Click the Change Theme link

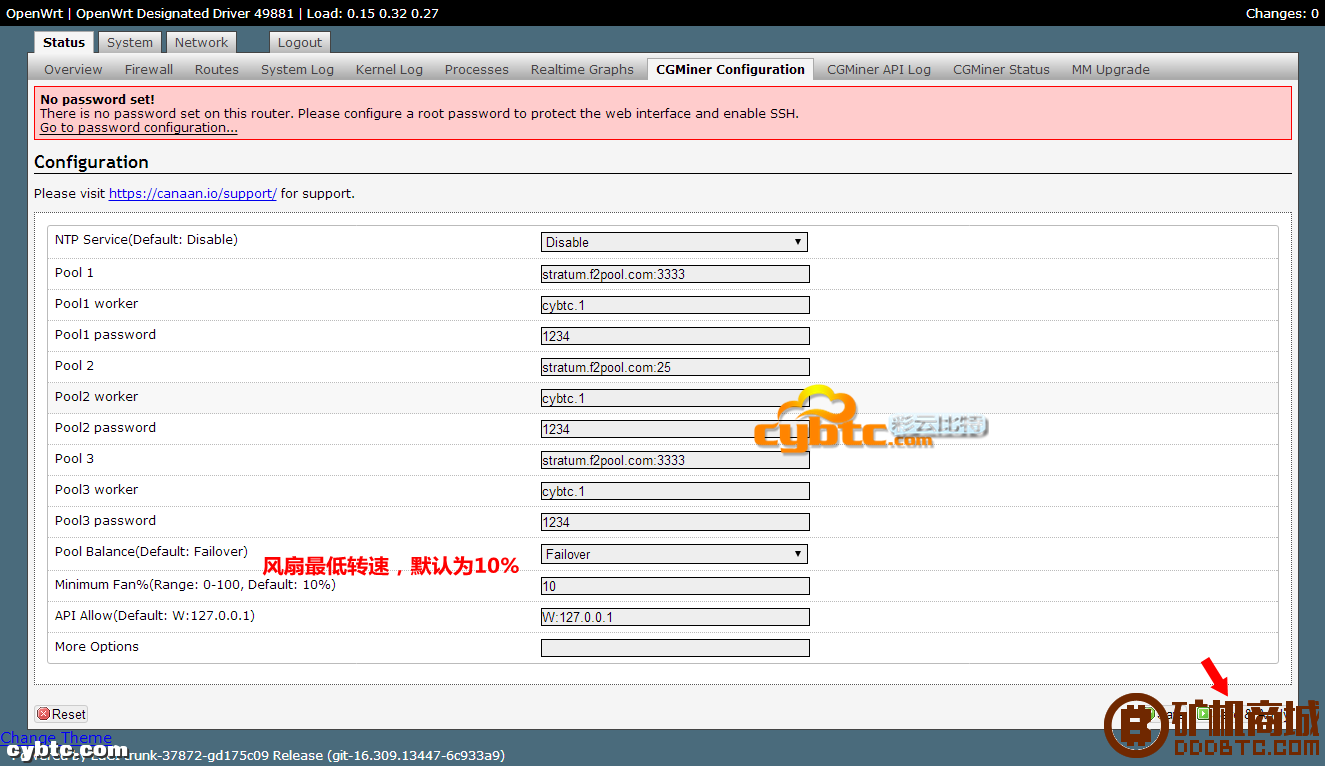tap(56, 738)
